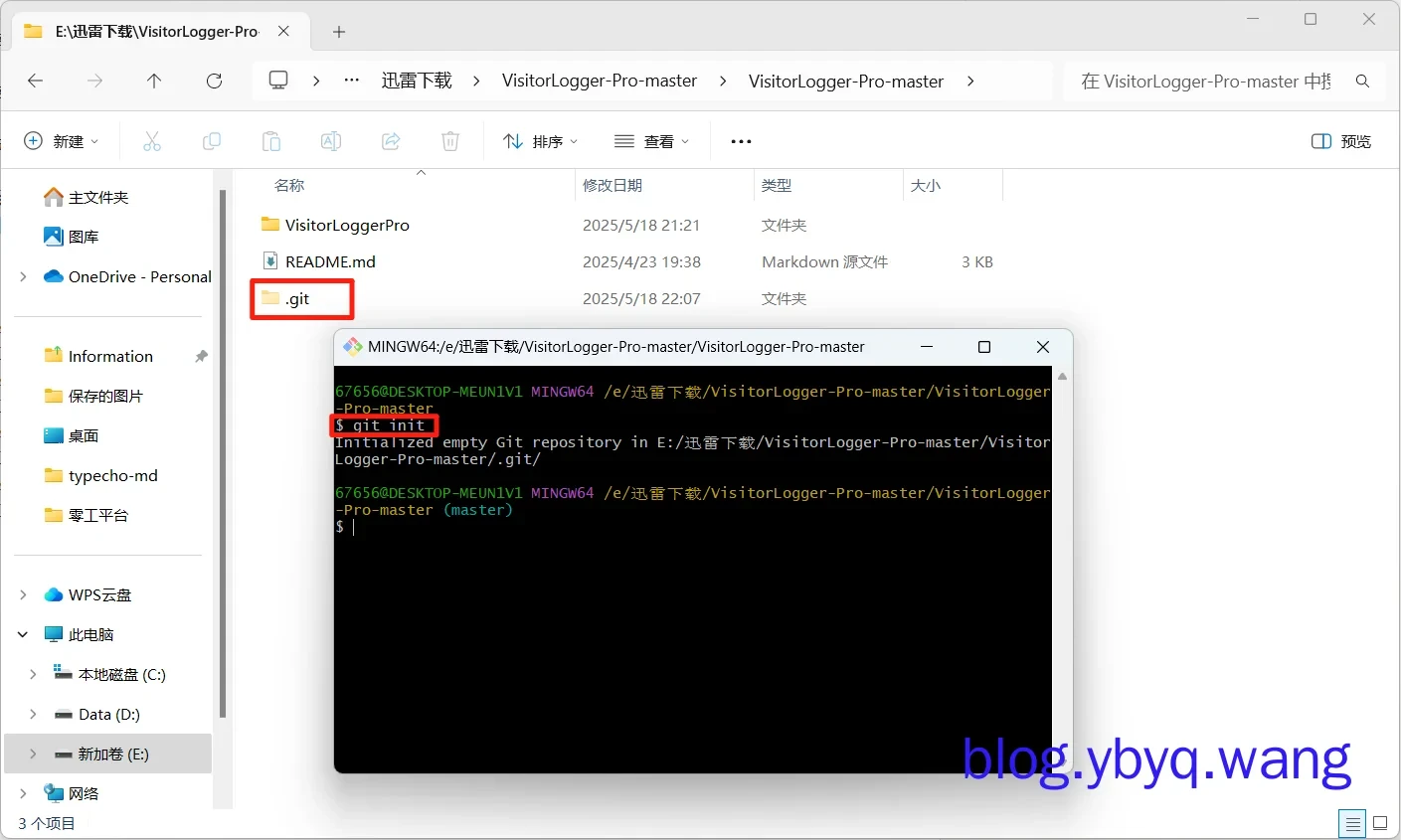Viewport: 1401px width, 840px height.
Task: Open 主文件夹 in navigation pane
Action: click(98, 197)
